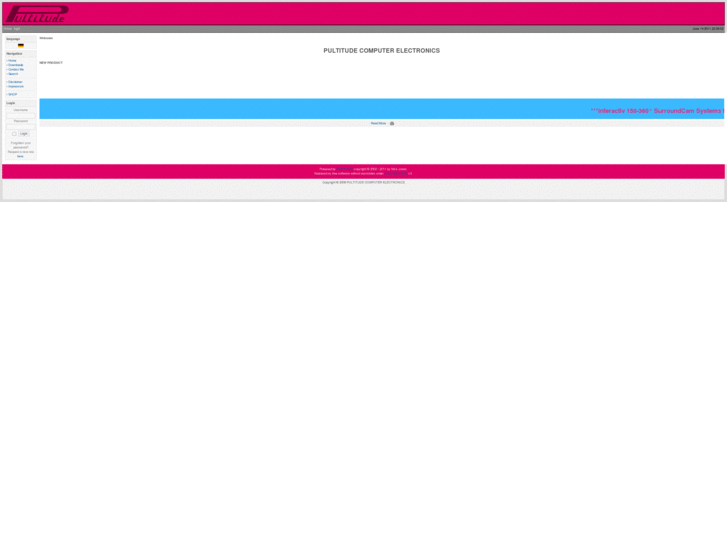Click the footer copyright Pultitude text

point(364,182)
